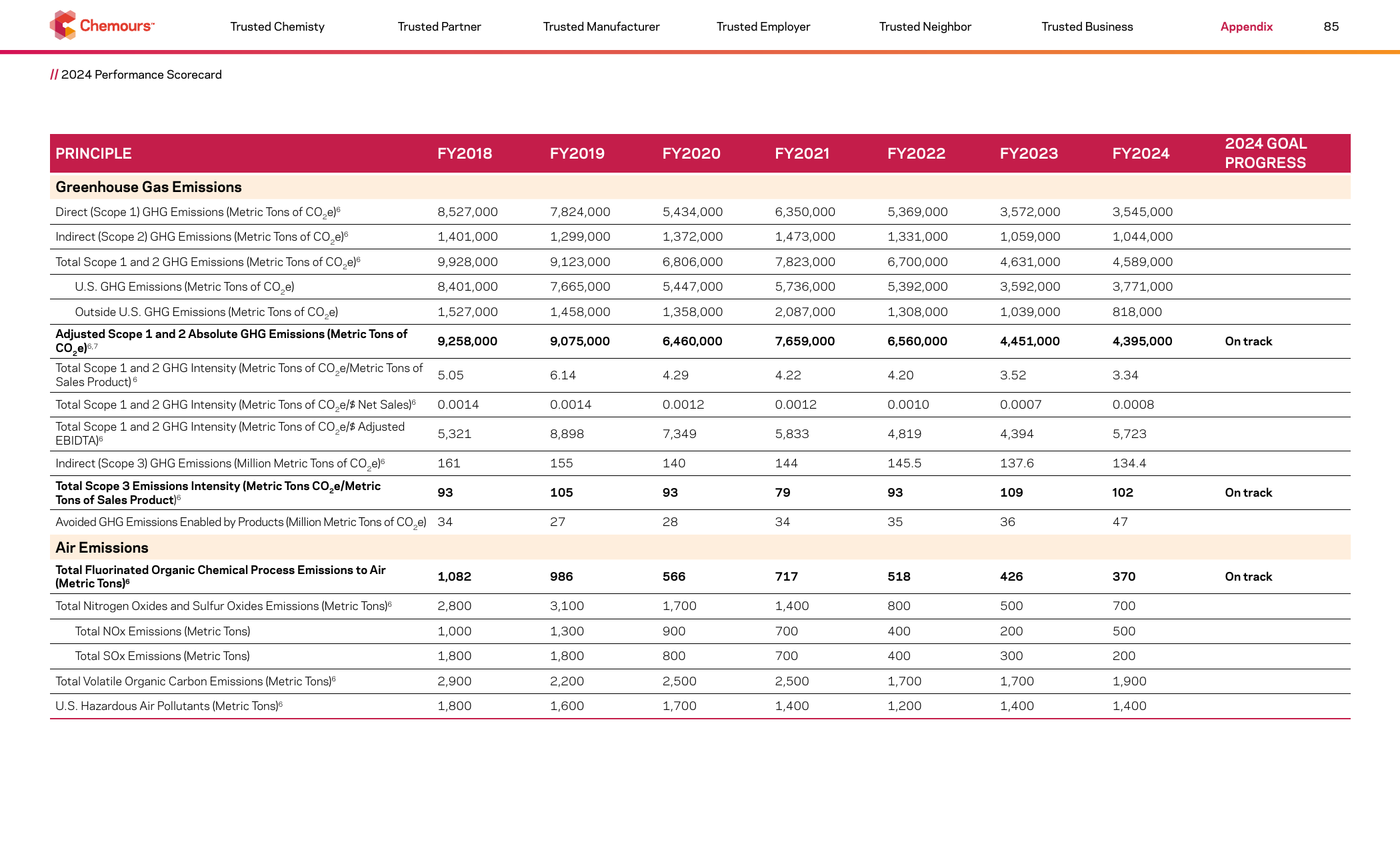Open the Trusted Chemisty section
This screenshot has width=1400, height=850.
pyautogui.click(x=277, y=27)
